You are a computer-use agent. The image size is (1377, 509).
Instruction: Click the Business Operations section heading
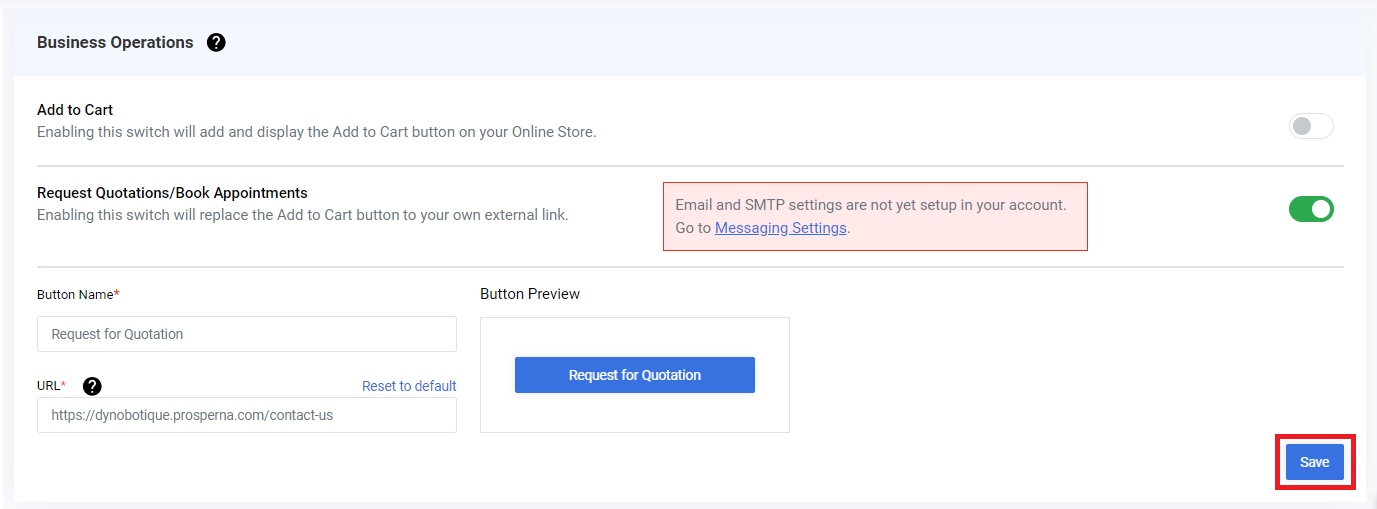coord(115,42)
